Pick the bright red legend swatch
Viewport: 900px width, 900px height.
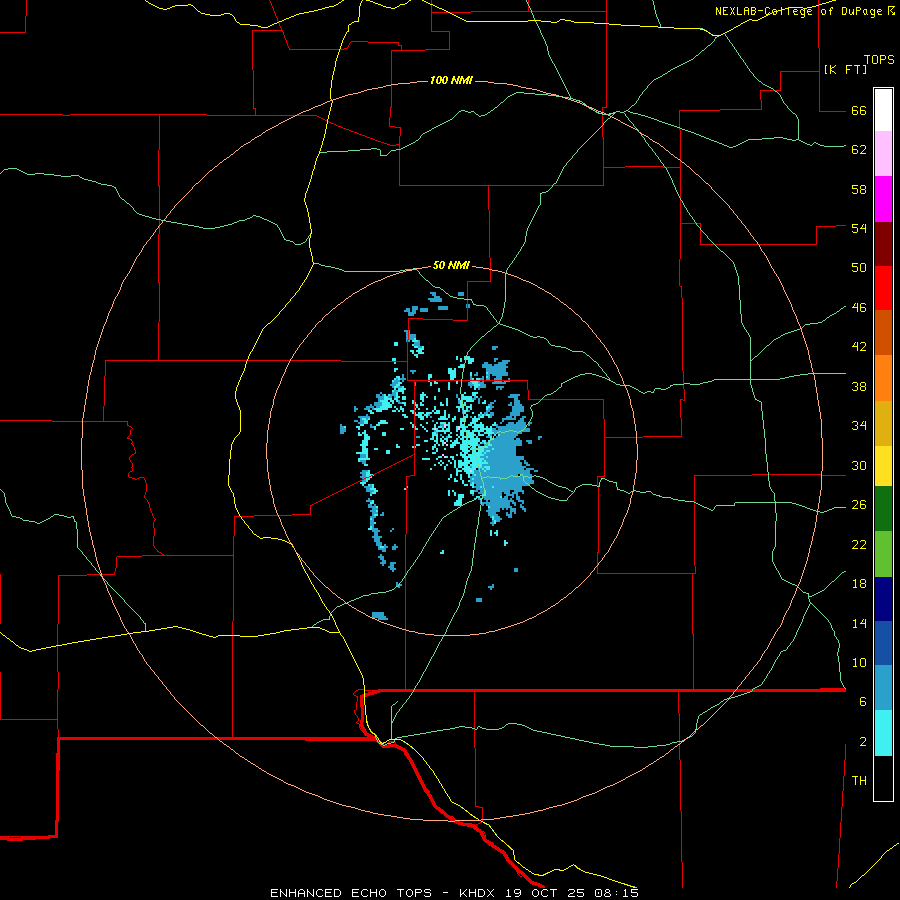883,288
